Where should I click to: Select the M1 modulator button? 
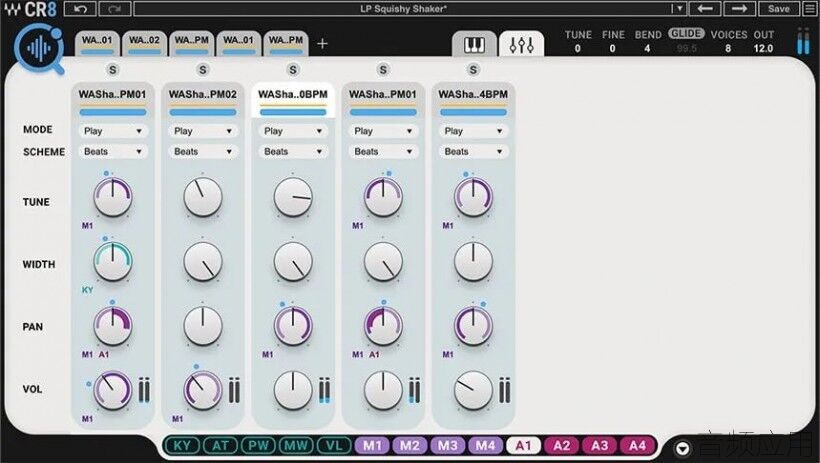[372, 446]
